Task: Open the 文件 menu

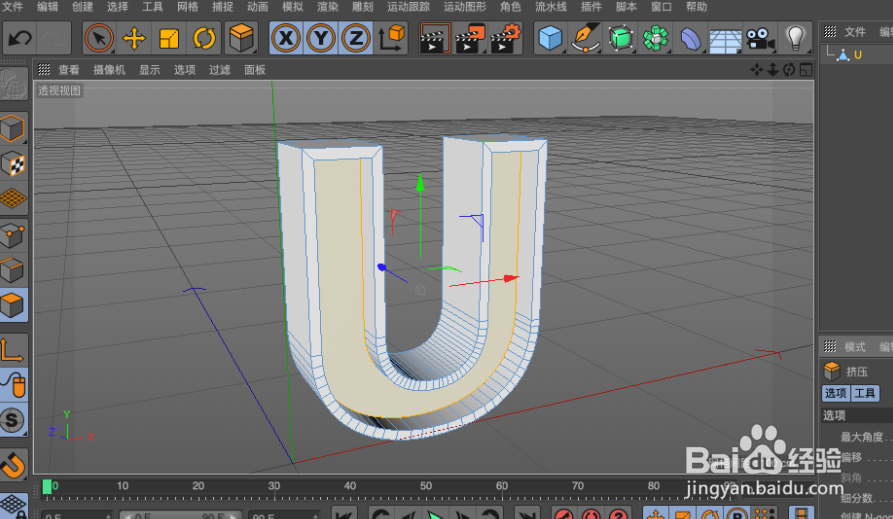Action: [x=13, y=7]
